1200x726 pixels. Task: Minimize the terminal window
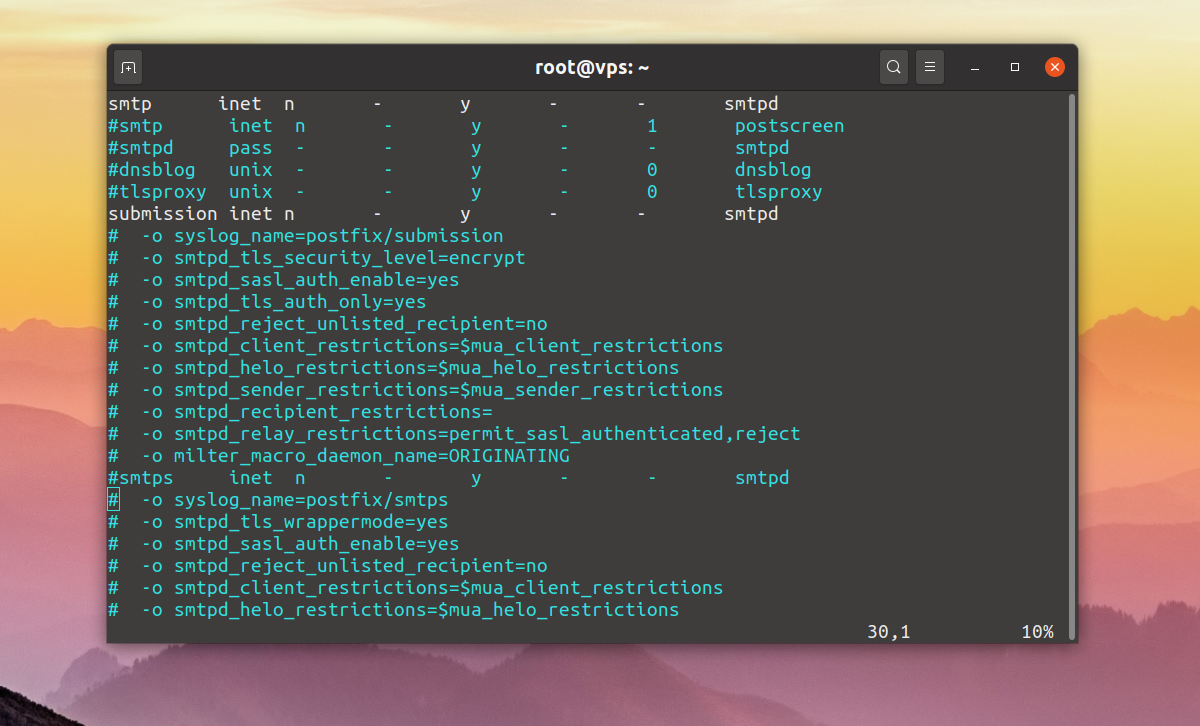[976, 67]
